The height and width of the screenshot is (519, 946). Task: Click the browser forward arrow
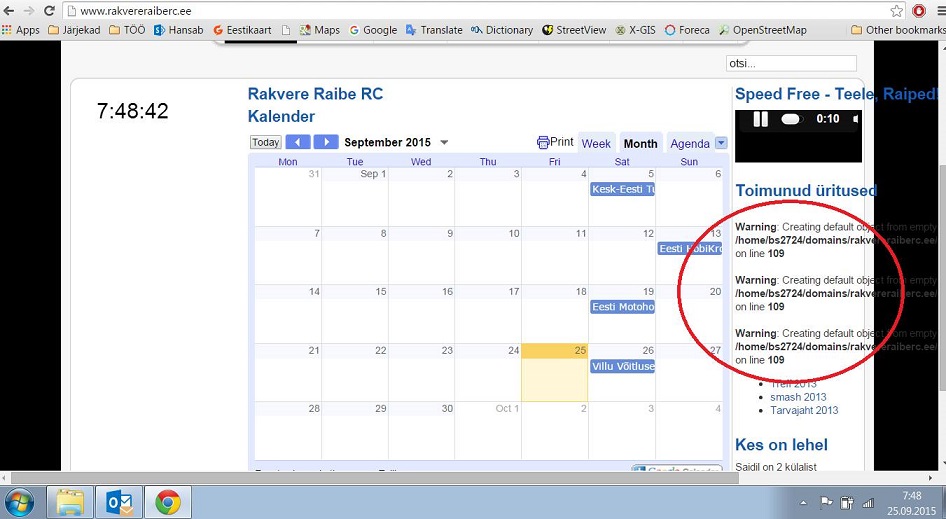click(28, 11)
